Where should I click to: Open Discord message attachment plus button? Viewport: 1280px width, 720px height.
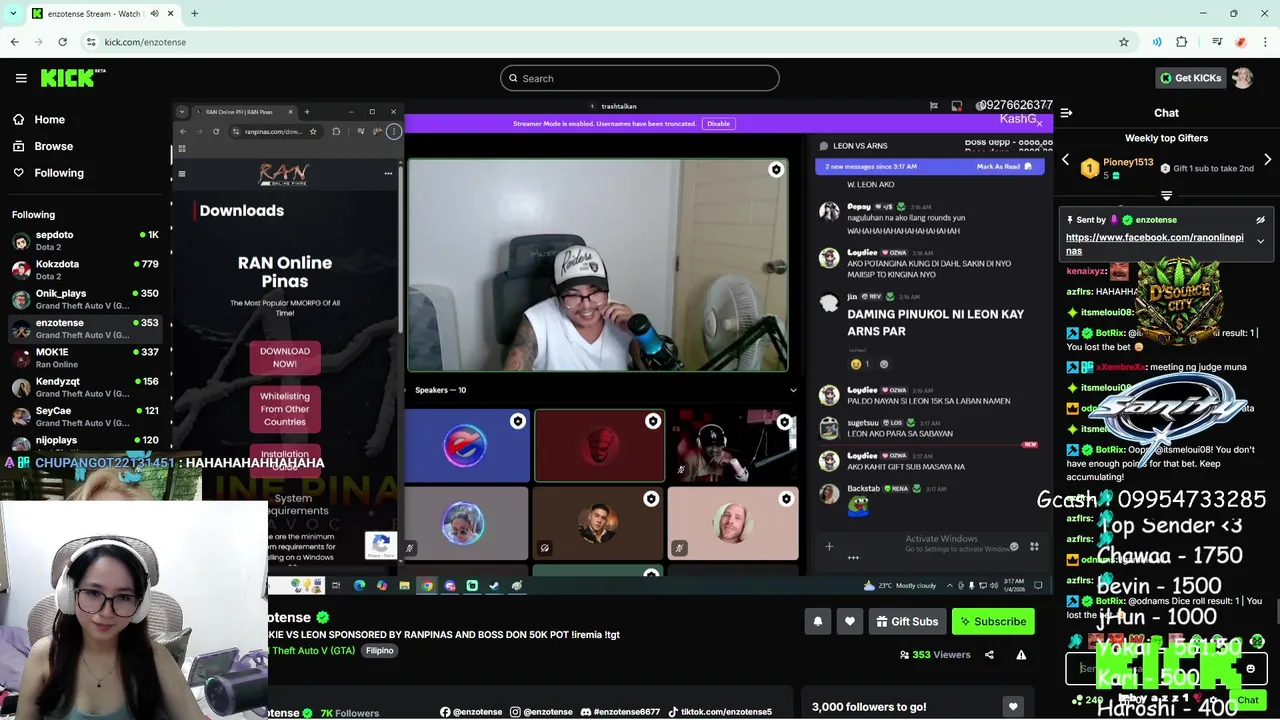829,546
